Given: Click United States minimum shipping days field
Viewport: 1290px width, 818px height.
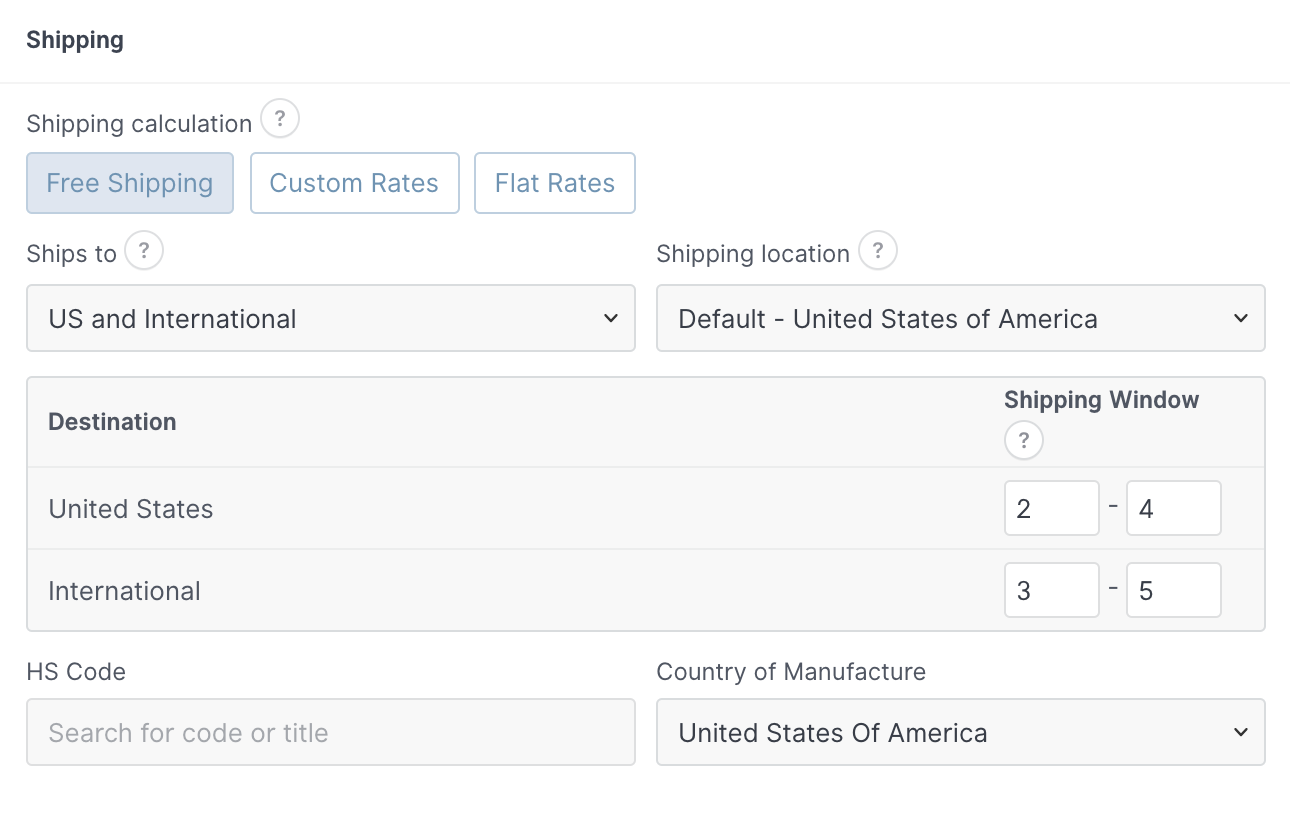Looking at the screenshot, I should (x=1051, y=508).
